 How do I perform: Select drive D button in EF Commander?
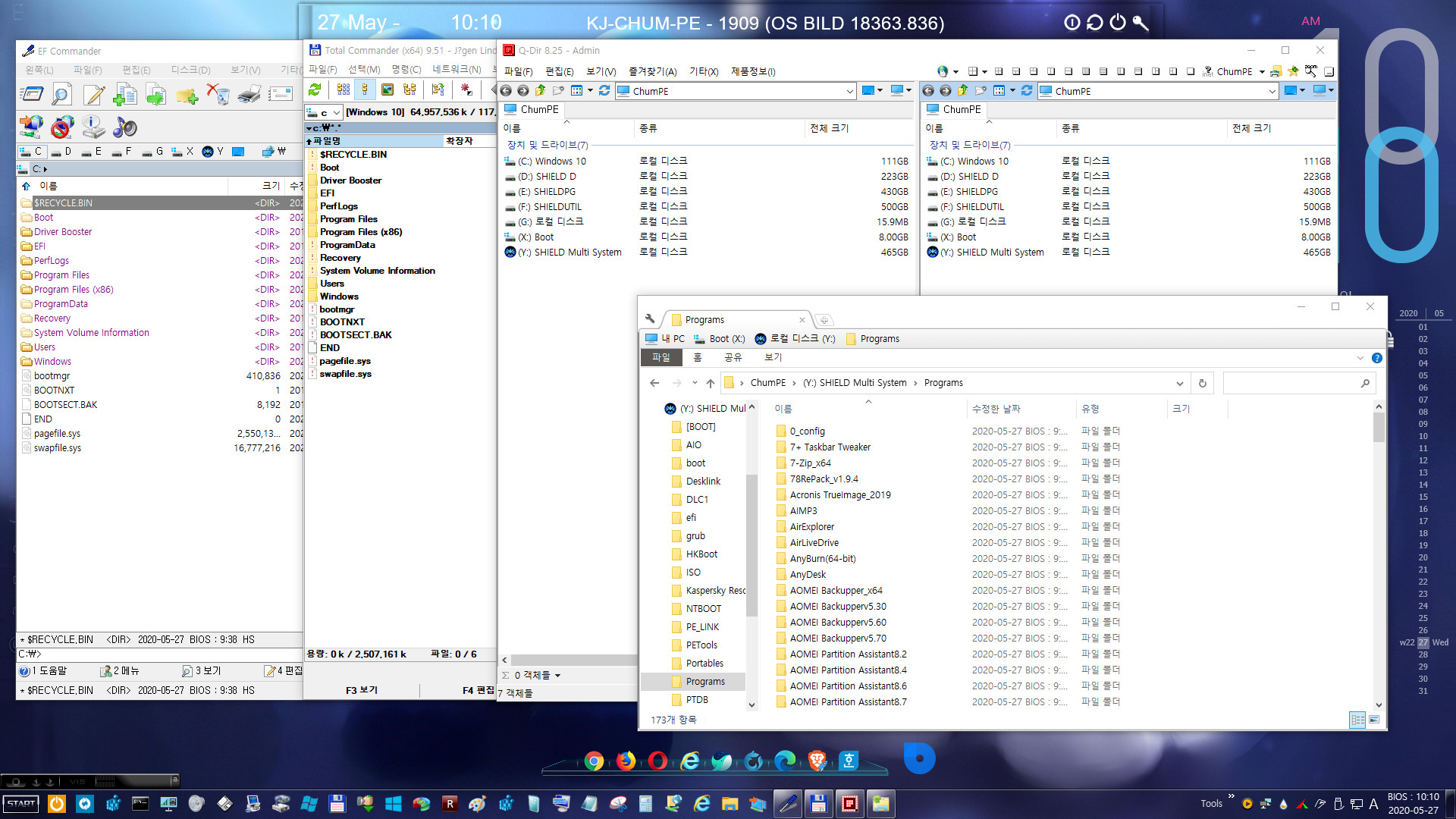61,152
